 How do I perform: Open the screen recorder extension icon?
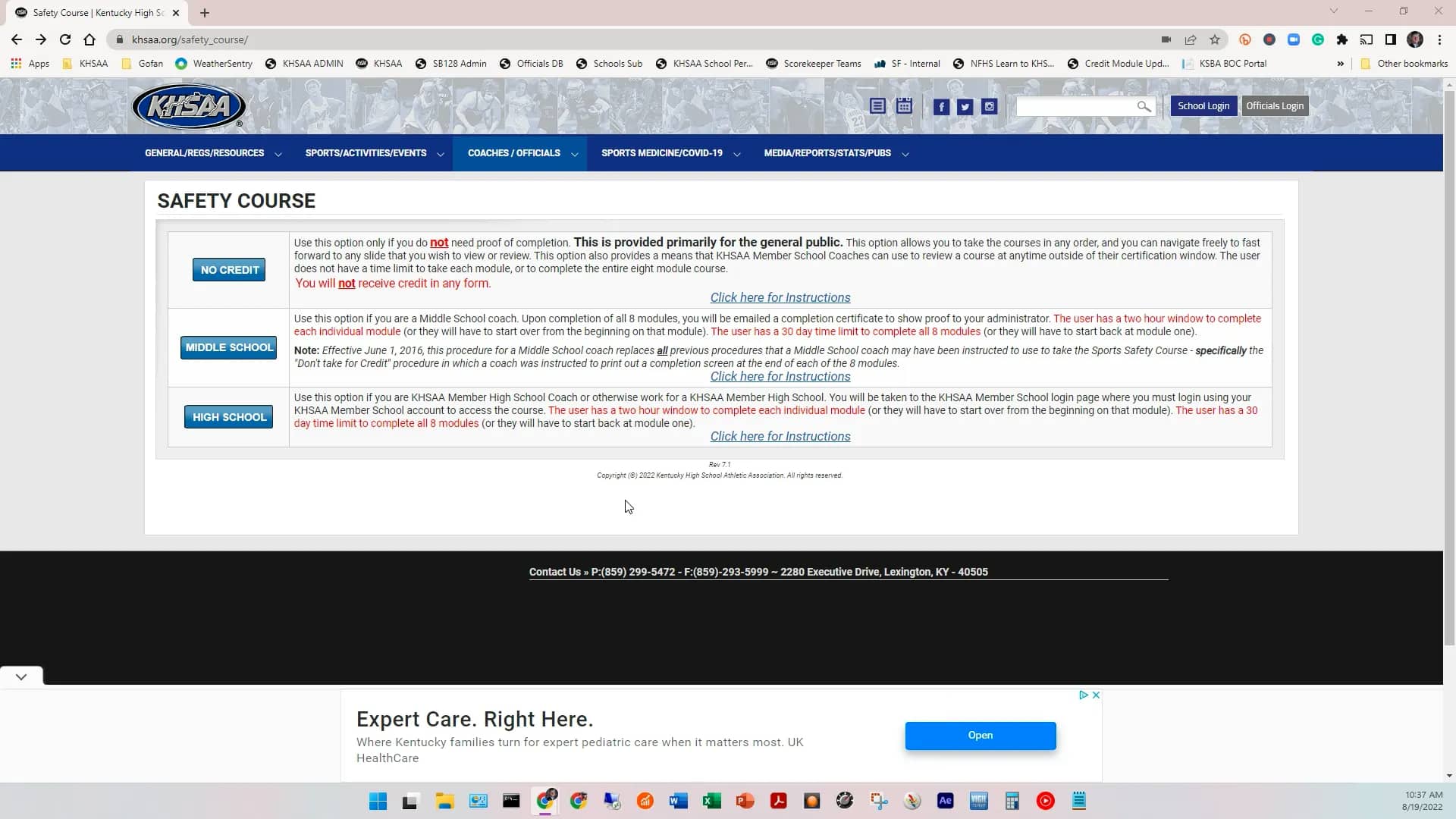pyautogui.click(x=1269, y=39)
